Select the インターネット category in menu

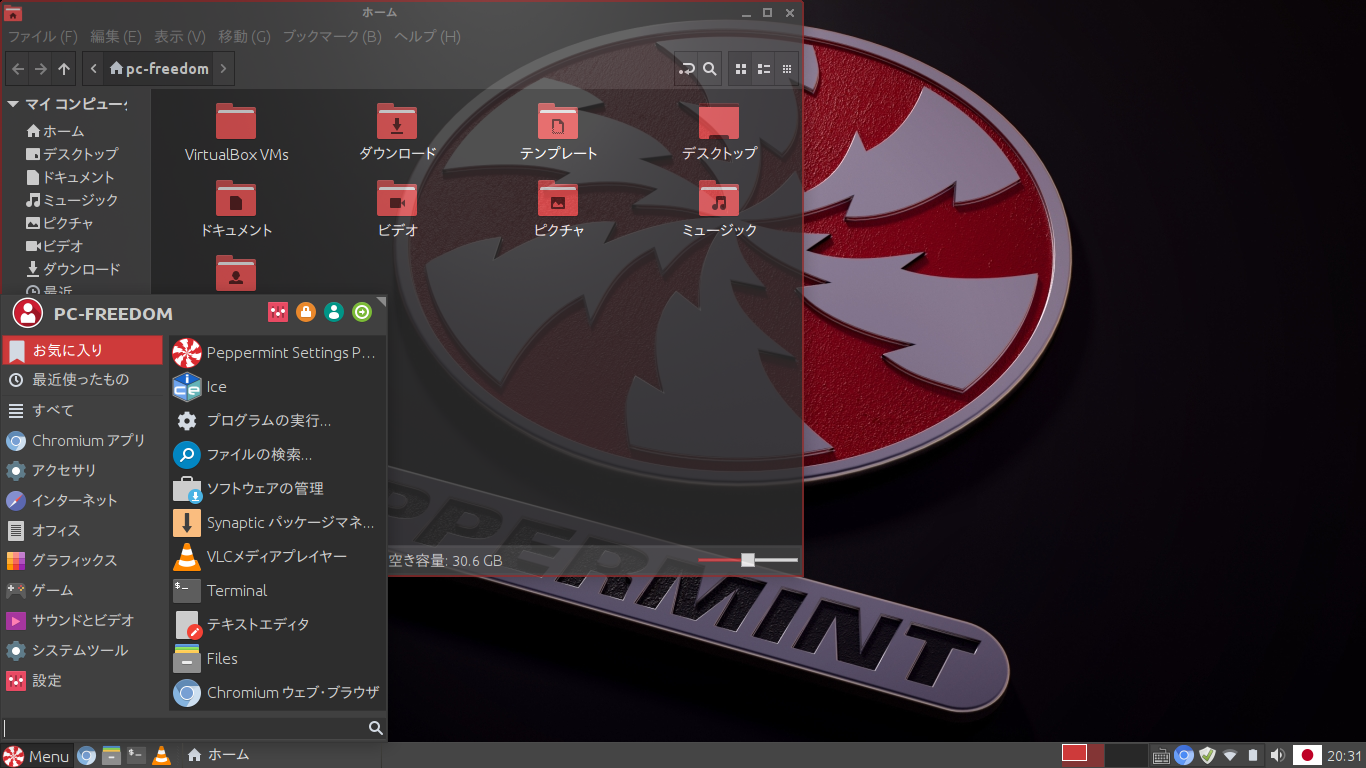(75, 501)
